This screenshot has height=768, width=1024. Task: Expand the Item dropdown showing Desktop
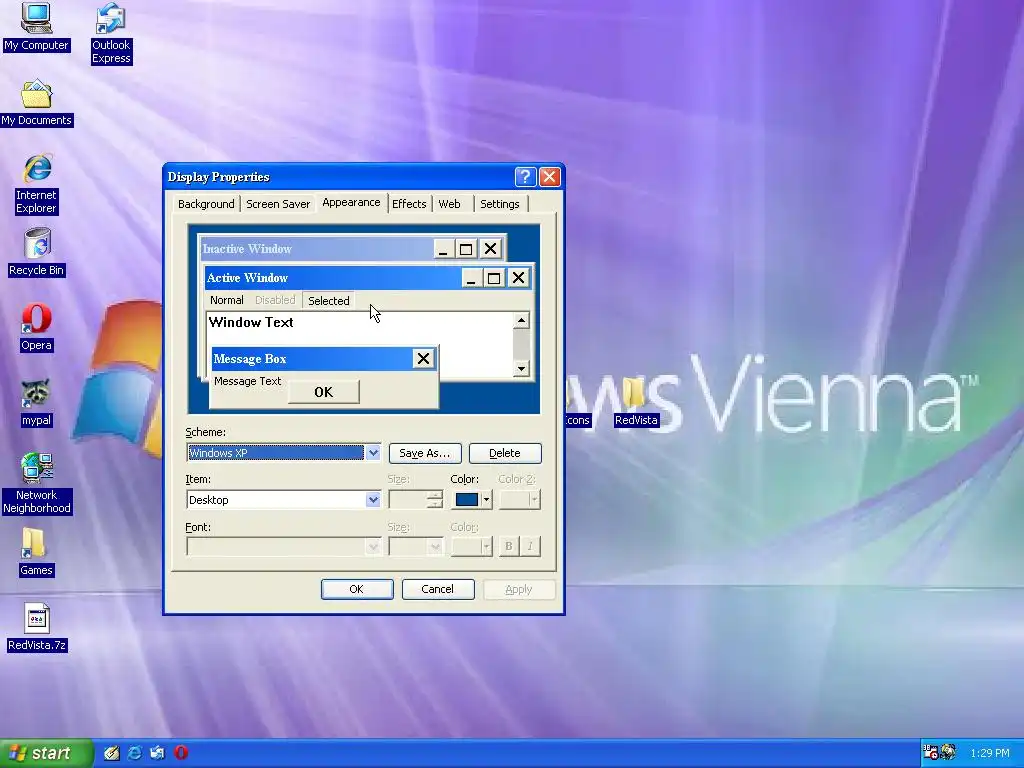tap(372, 500)
